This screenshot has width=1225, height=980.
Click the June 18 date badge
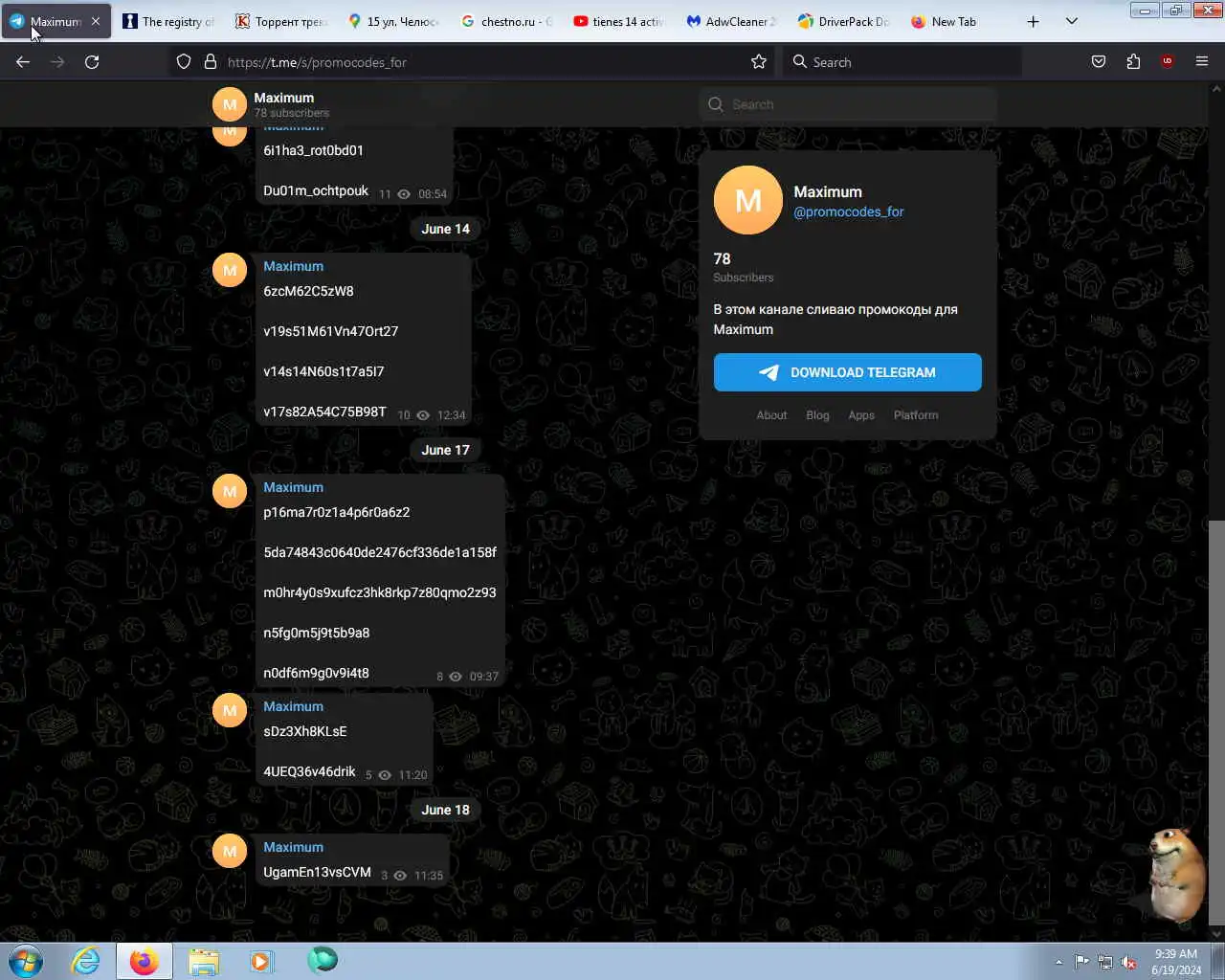tap(446, 810)
